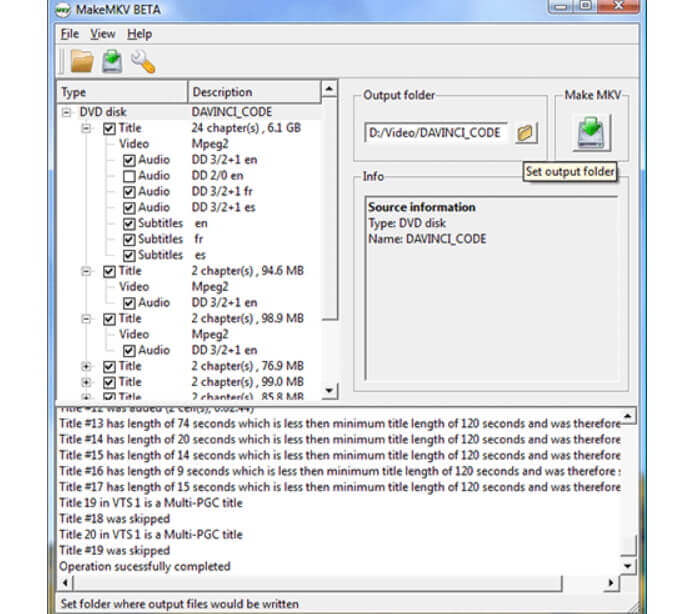Enable the DD 2/0 en audio track
This screenshot has width=680, height=614.
tap(129, 176)
